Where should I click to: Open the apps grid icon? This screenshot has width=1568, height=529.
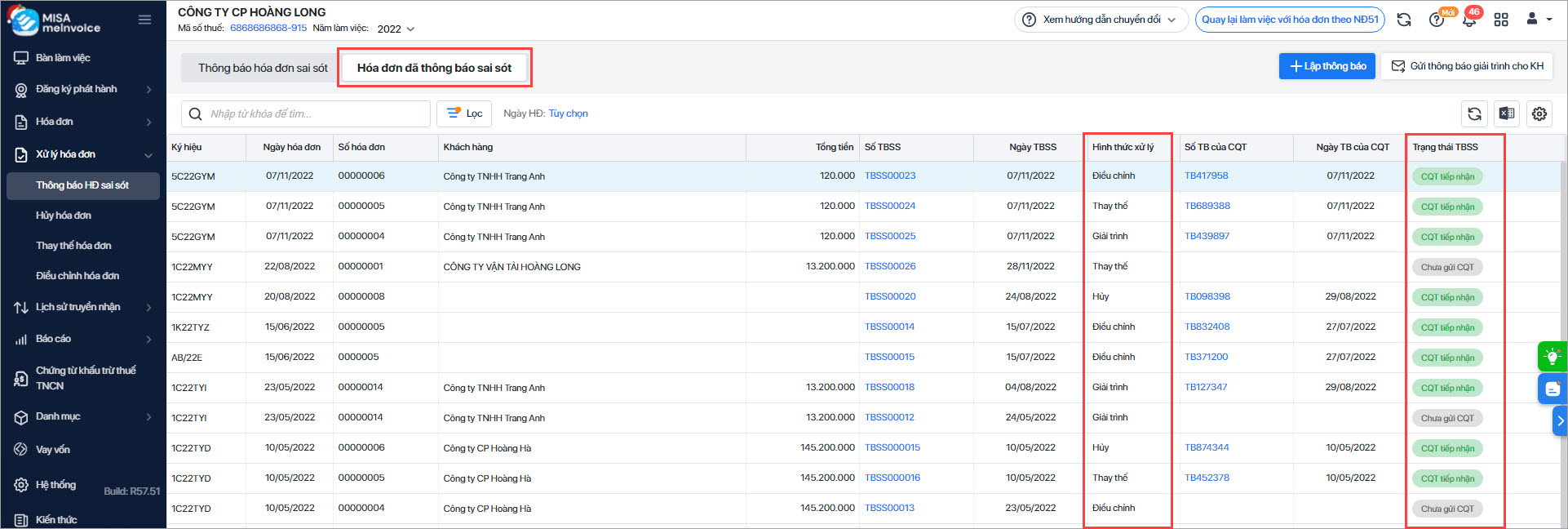coord(1501,20)
